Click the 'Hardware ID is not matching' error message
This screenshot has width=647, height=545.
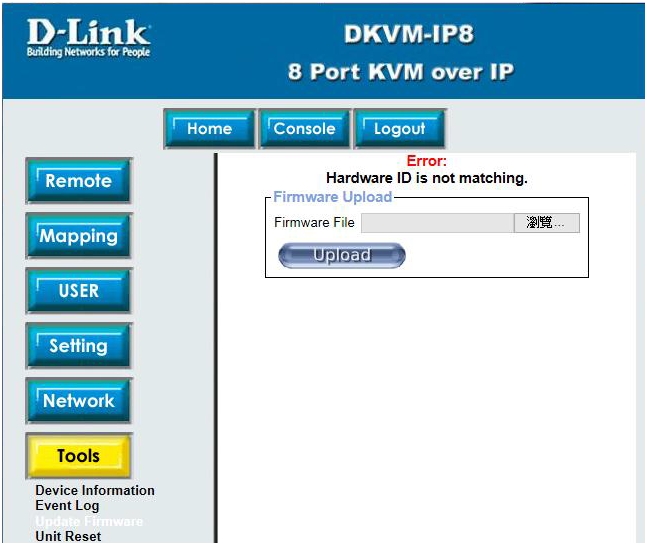tap(426, 178)
